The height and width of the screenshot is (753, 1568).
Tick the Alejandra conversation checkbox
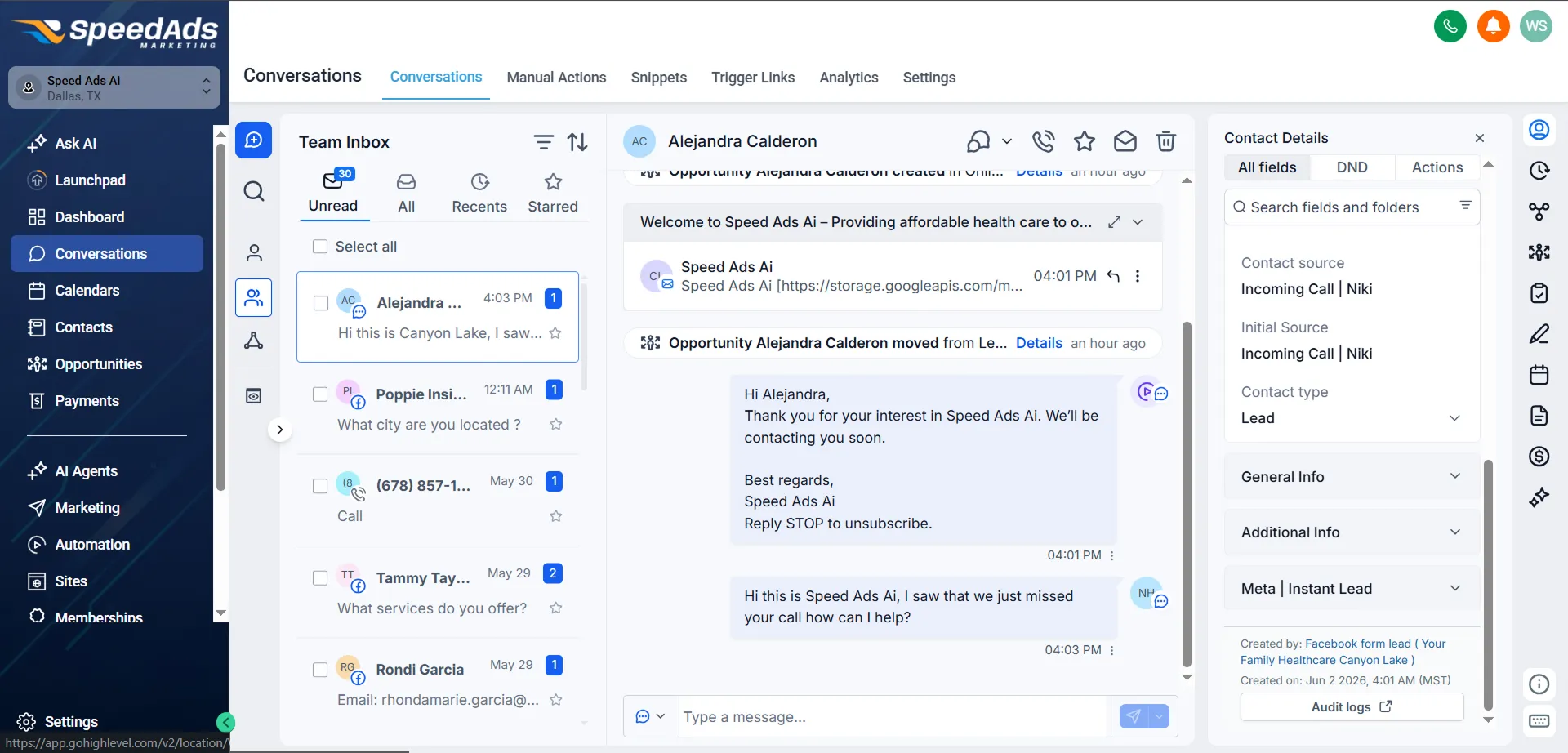click(x=321, y=303)
